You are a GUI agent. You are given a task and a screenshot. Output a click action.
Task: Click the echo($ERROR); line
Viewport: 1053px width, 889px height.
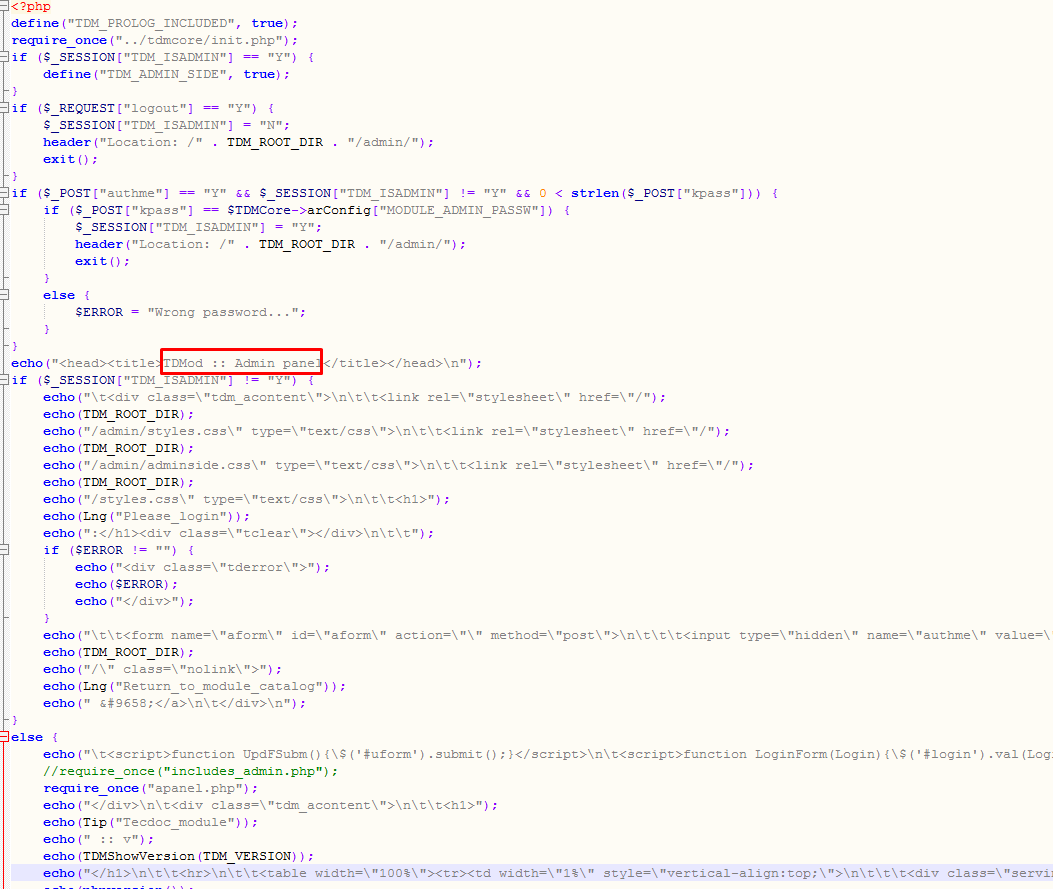click(x=126, y=584)
